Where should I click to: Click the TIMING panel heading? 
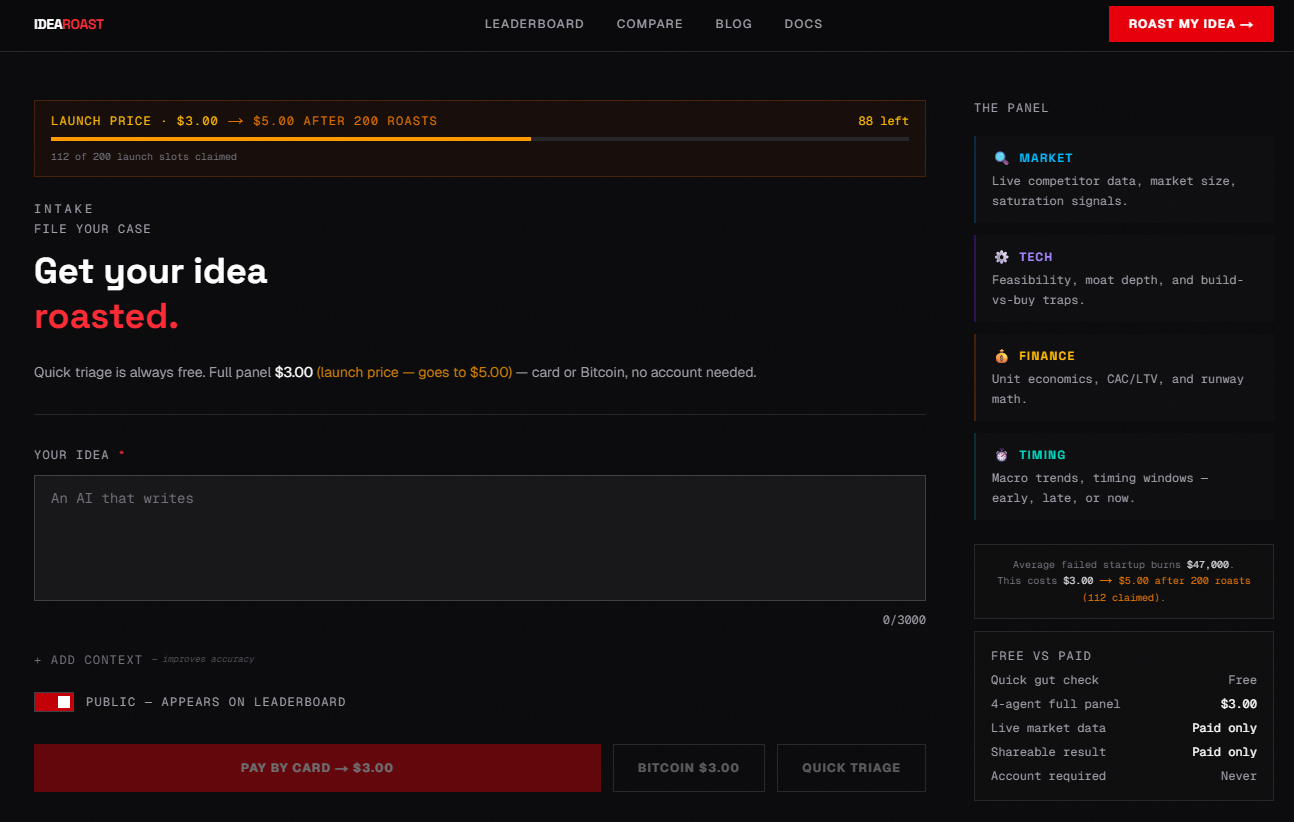coord(1043,455)
